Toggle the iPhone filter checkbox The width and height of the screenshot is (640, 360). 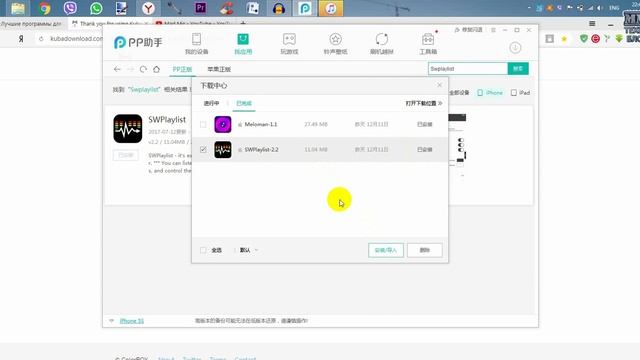tap(480, 93)
